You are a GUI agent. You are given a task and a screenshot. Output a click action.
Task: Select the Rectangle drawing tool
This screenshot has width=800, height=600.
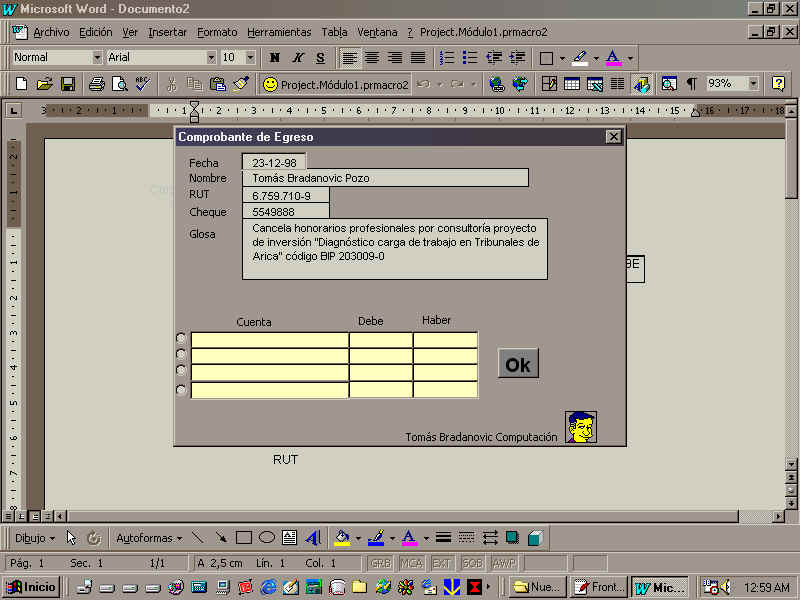click(x=243, y=538)
